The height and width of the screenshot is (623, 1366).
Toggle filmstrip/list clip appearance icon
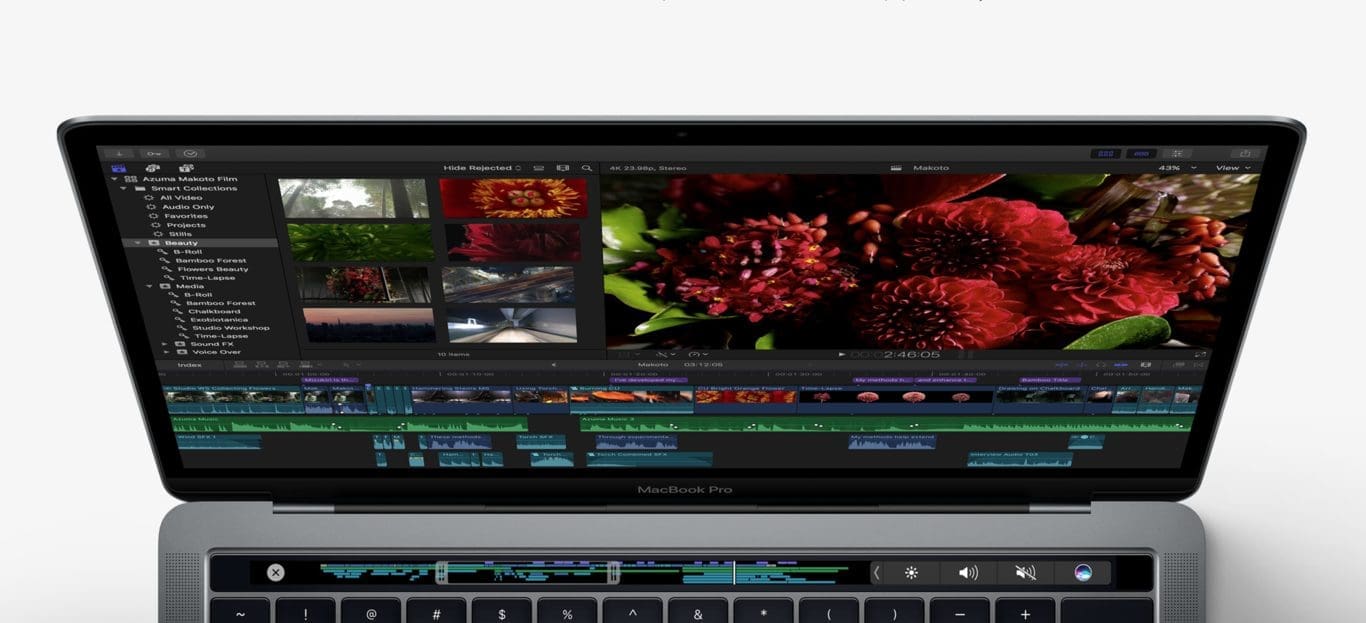point(562,169)
